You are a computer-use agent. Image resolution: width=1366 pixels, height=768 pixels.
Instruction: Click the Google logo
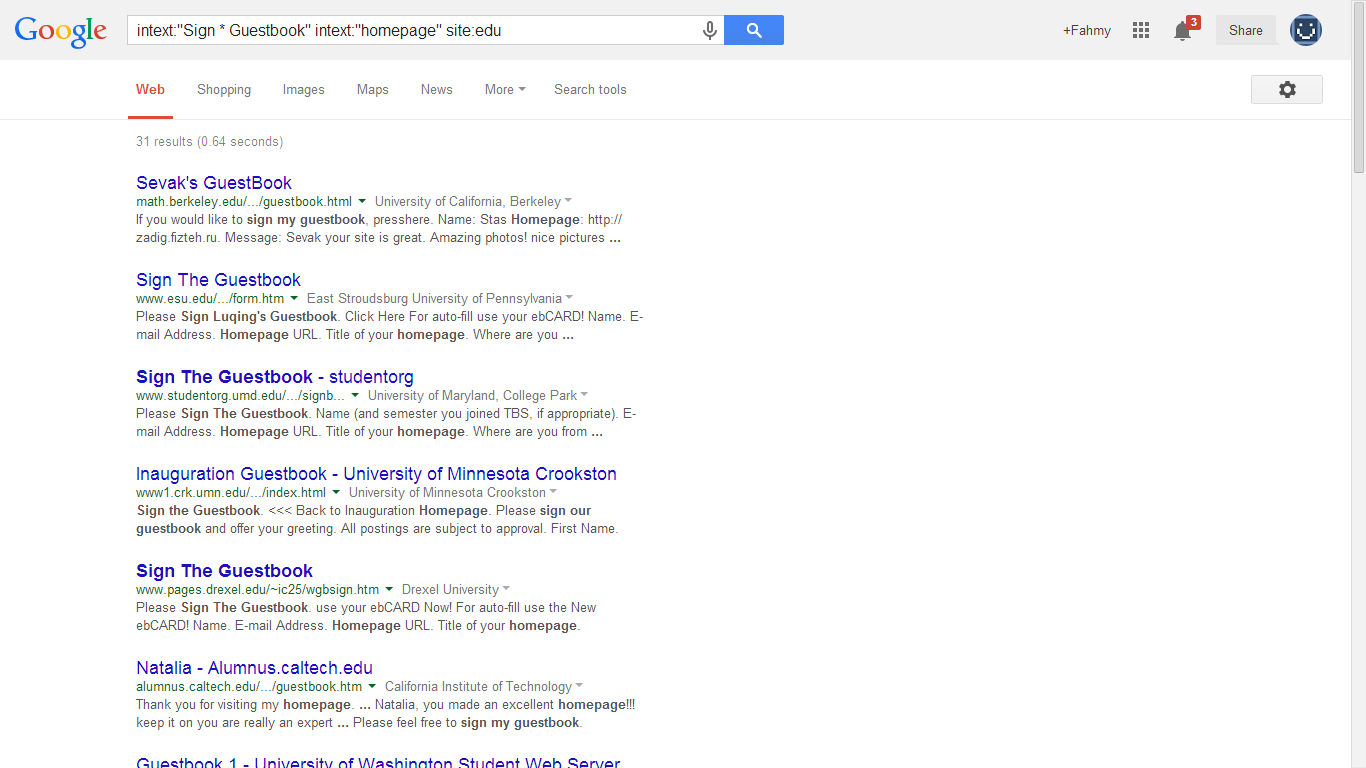coord(60,31)
